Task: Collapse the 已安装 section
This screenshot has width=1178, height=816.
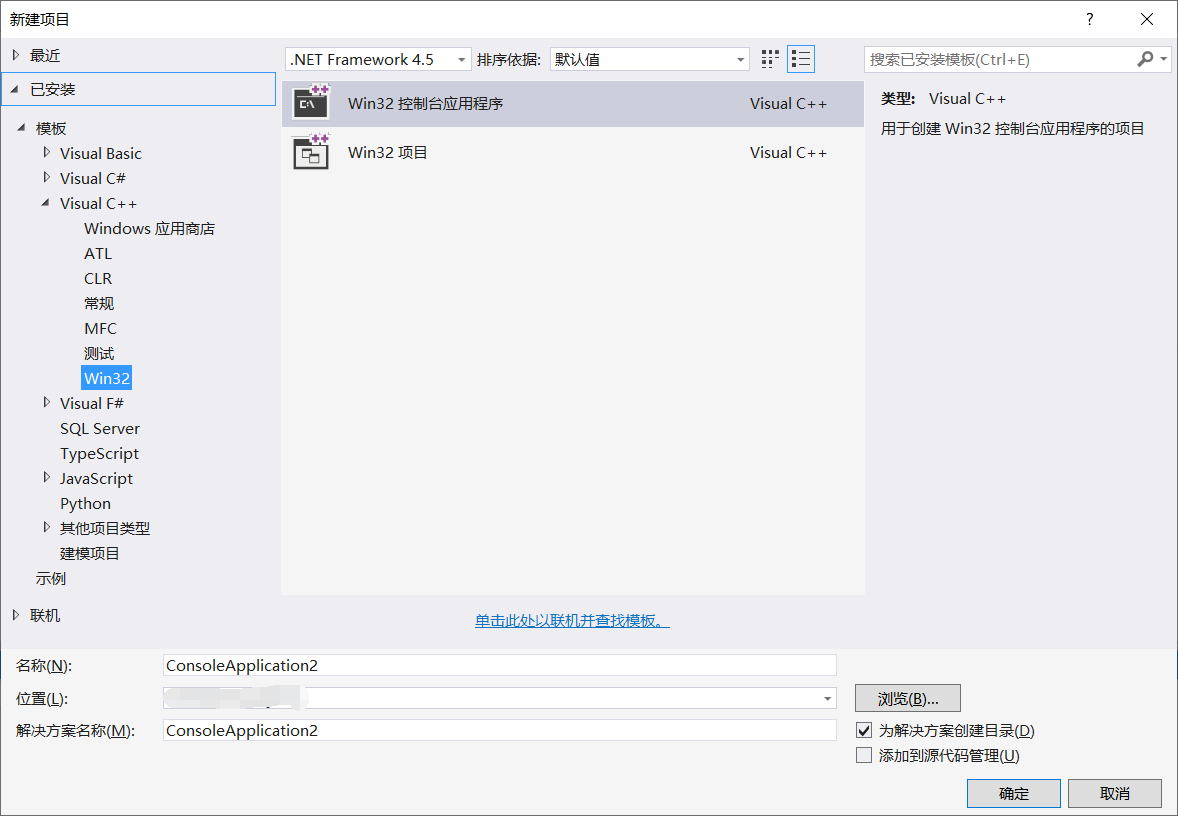Action: [15, 89]
